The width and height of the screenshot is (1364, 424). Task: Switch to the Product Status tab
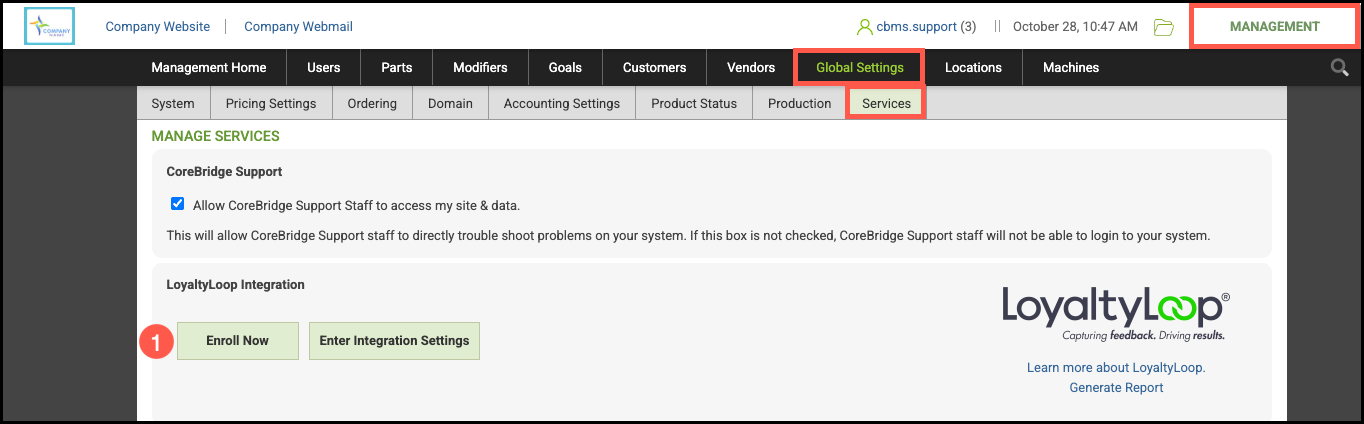pyautogui.click(x=694, y=103)
